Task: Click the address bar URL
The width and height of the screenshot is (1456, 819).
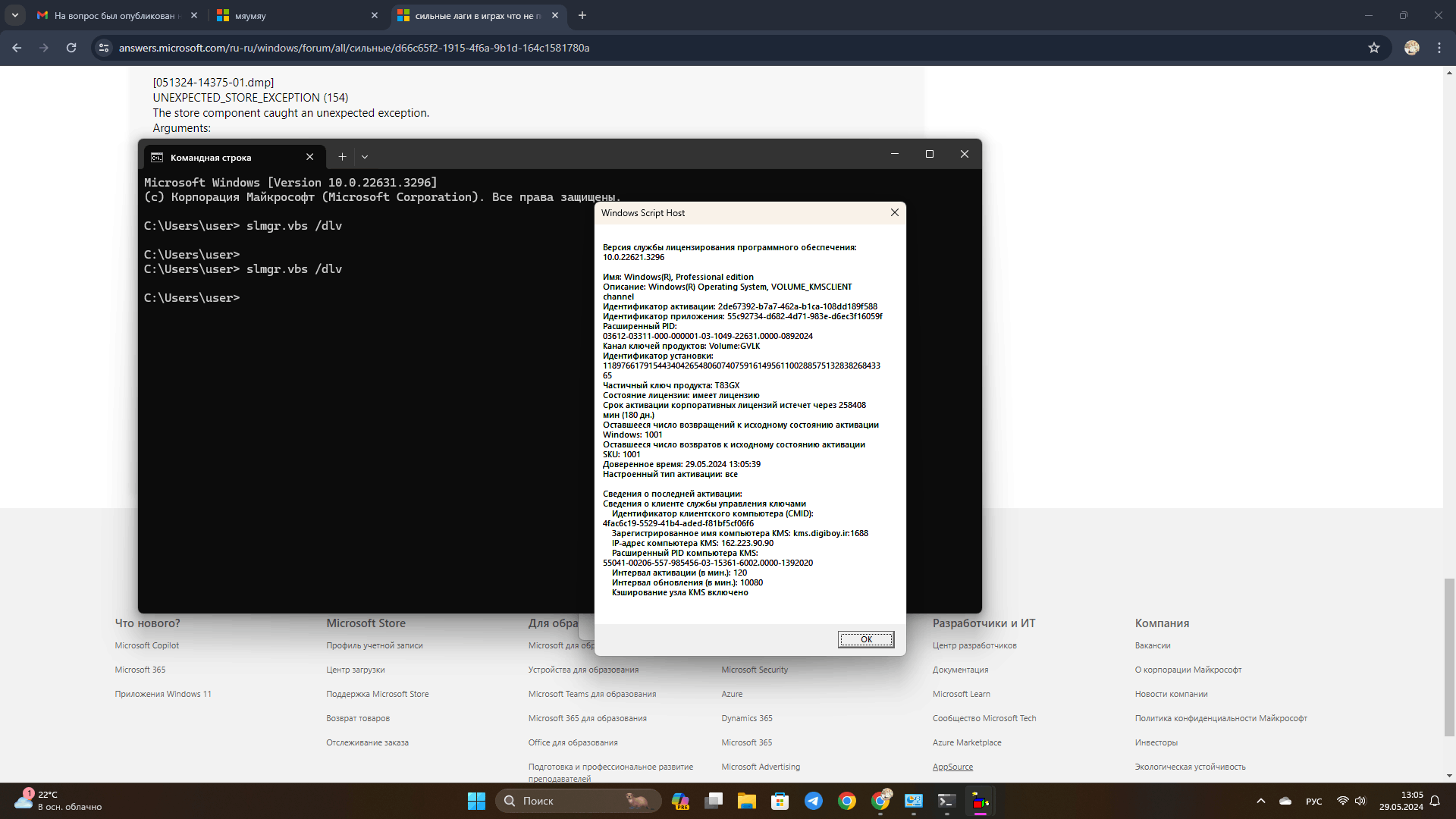Action: pyautogui.click(x=354, y=48)
